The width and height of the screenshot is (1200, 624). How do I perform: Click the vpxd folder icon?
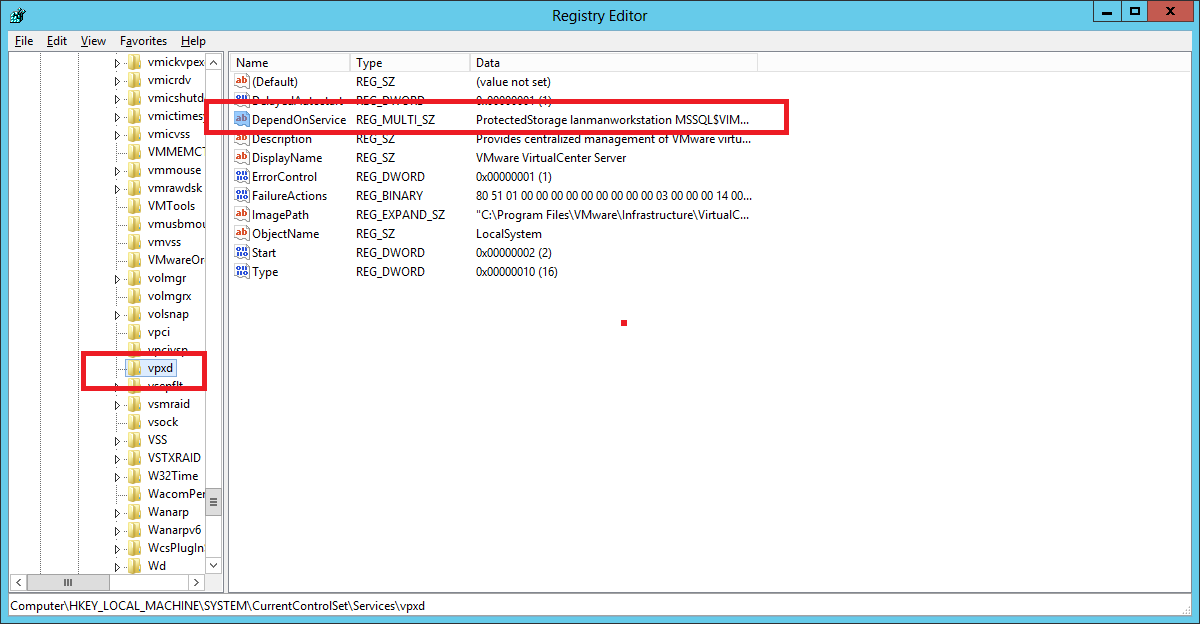pos(135,368)
